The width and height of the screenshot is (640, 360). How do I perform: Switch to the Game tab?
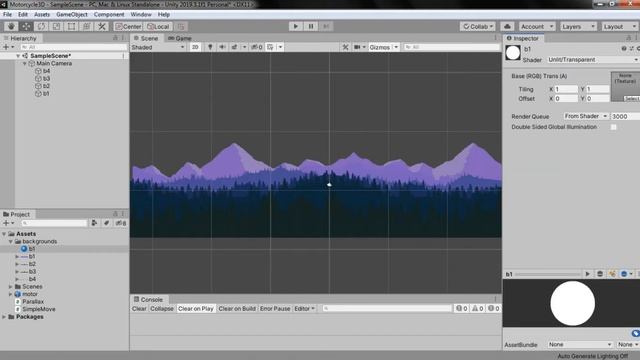[180, 38]
